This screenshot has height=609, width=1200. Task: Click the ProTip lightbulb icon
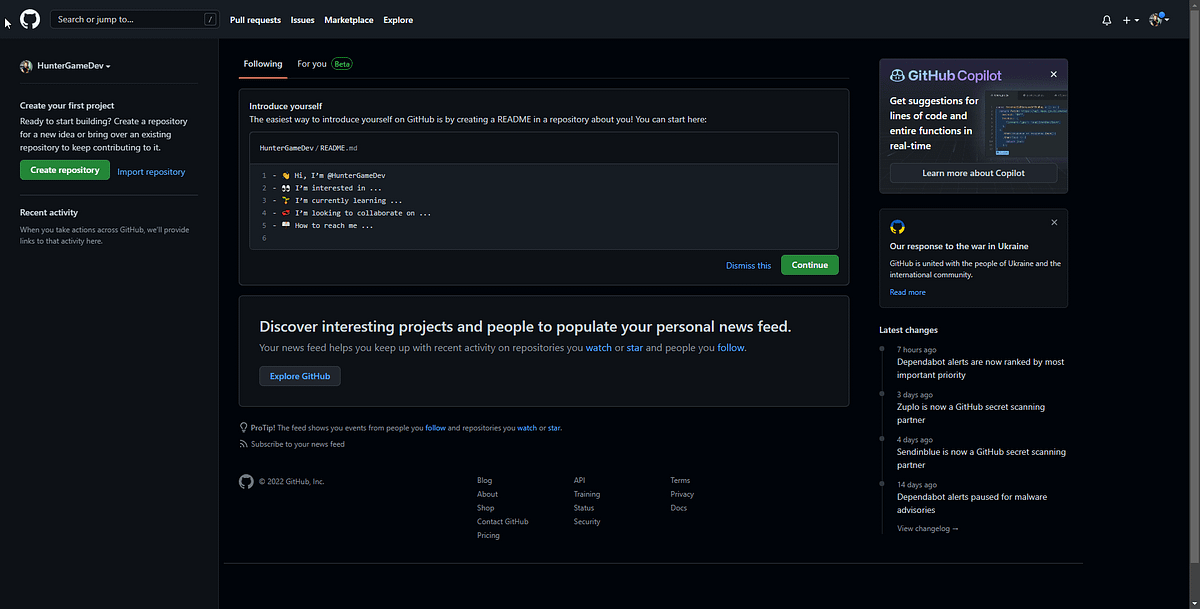click(x=243, y=427)
